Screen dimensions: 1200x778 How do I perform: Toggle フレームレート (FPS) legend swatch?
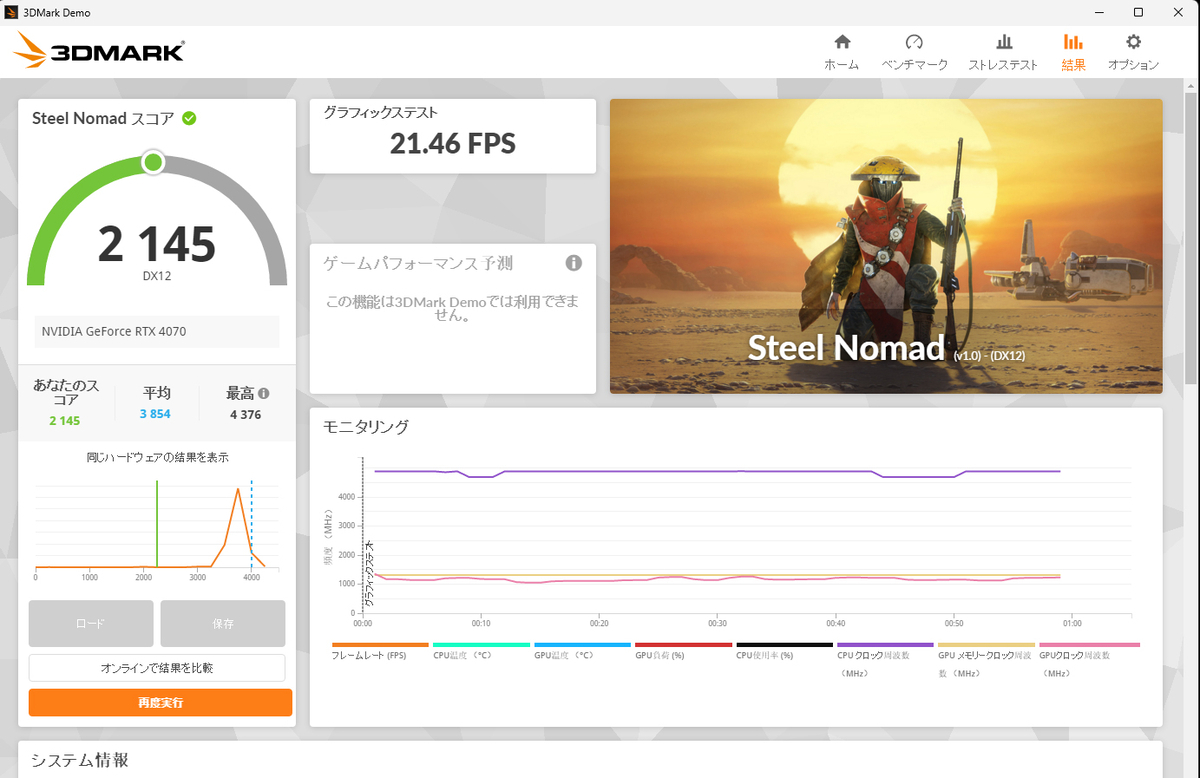(x=380, y=645)
